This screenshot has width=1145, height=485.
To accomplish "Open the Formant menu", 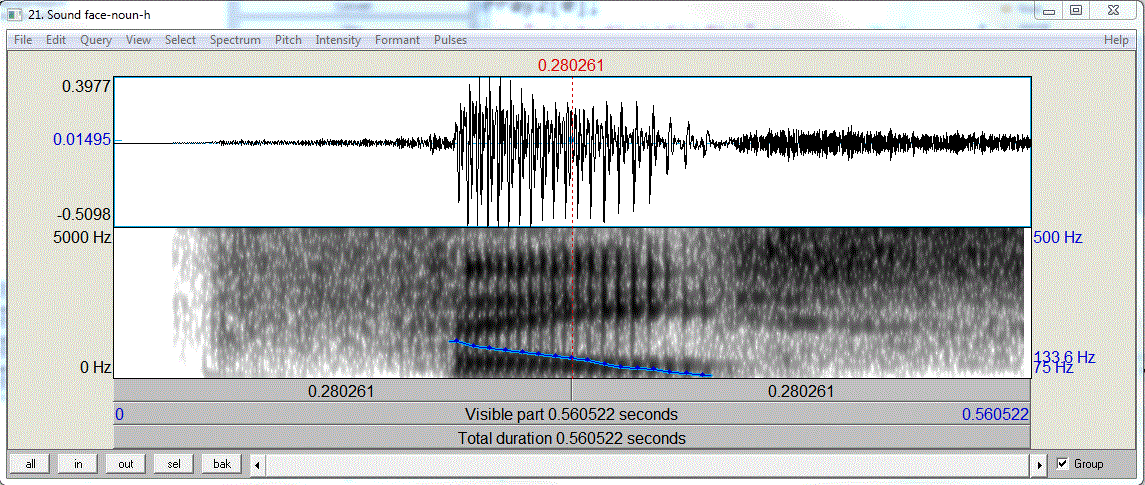I will pos(397,40).
